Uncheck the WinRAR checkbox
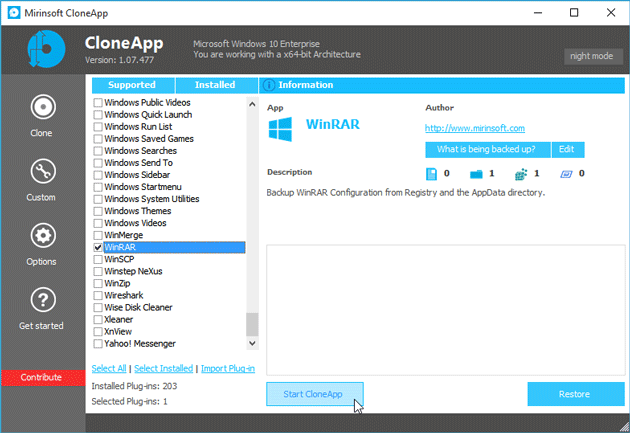Screen dimensions: 630x433 [x=98, y=247]
